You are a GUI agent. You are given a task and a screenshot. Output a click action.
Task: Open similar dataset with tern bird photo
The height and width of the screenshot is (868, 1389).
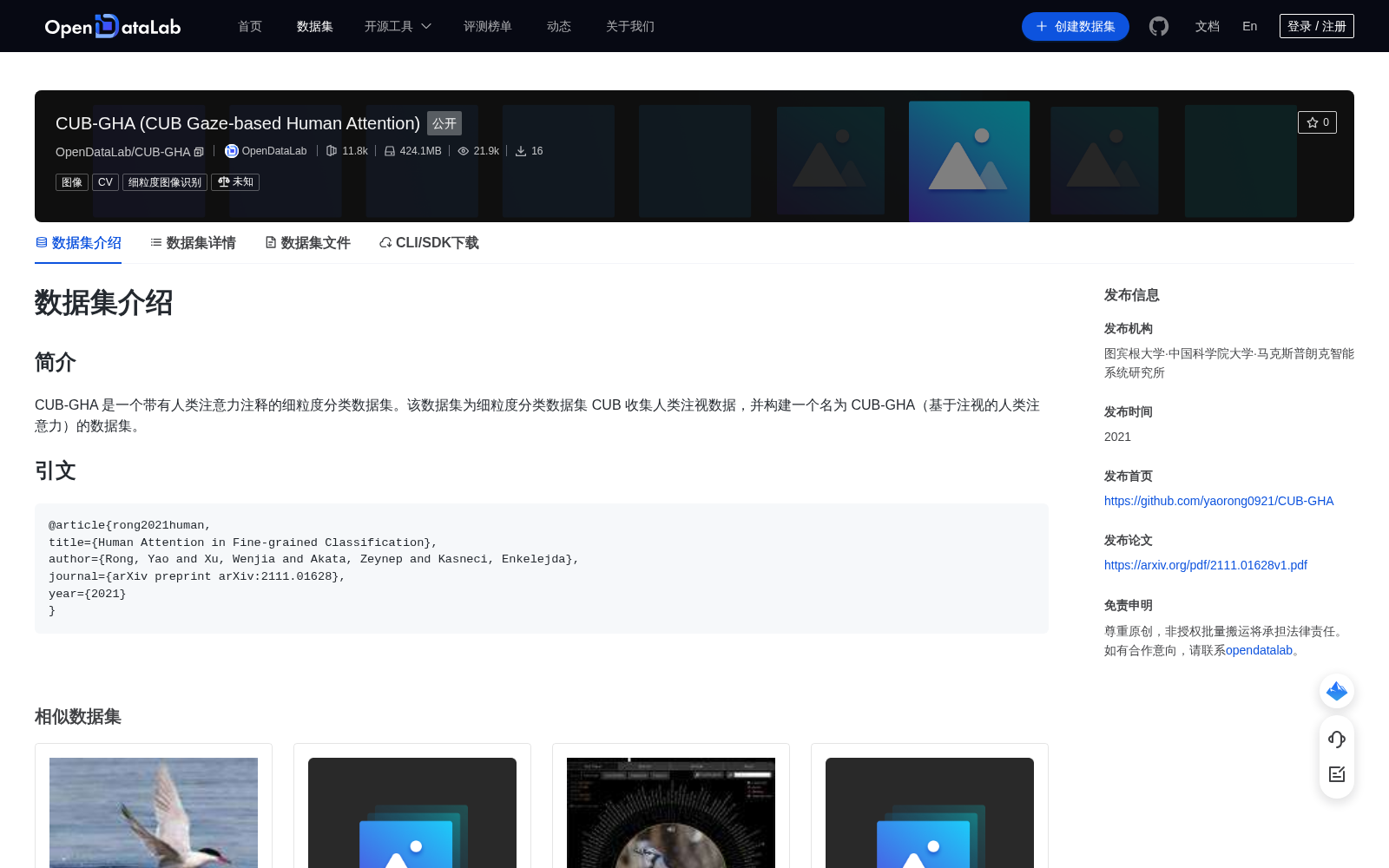154,807
